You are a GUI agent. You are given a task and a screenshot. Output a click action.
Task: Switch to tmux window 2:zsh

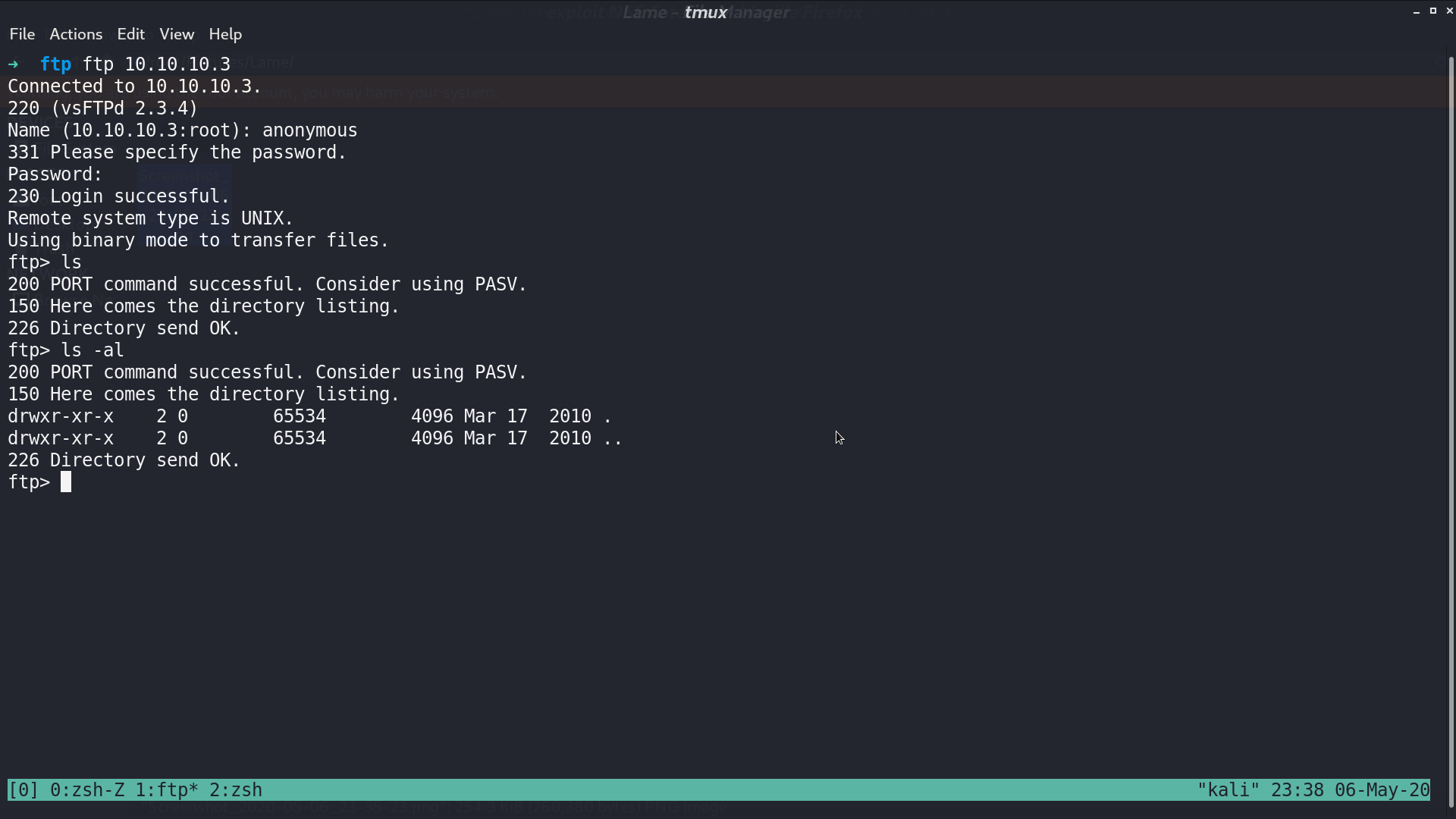pos(236,790)
